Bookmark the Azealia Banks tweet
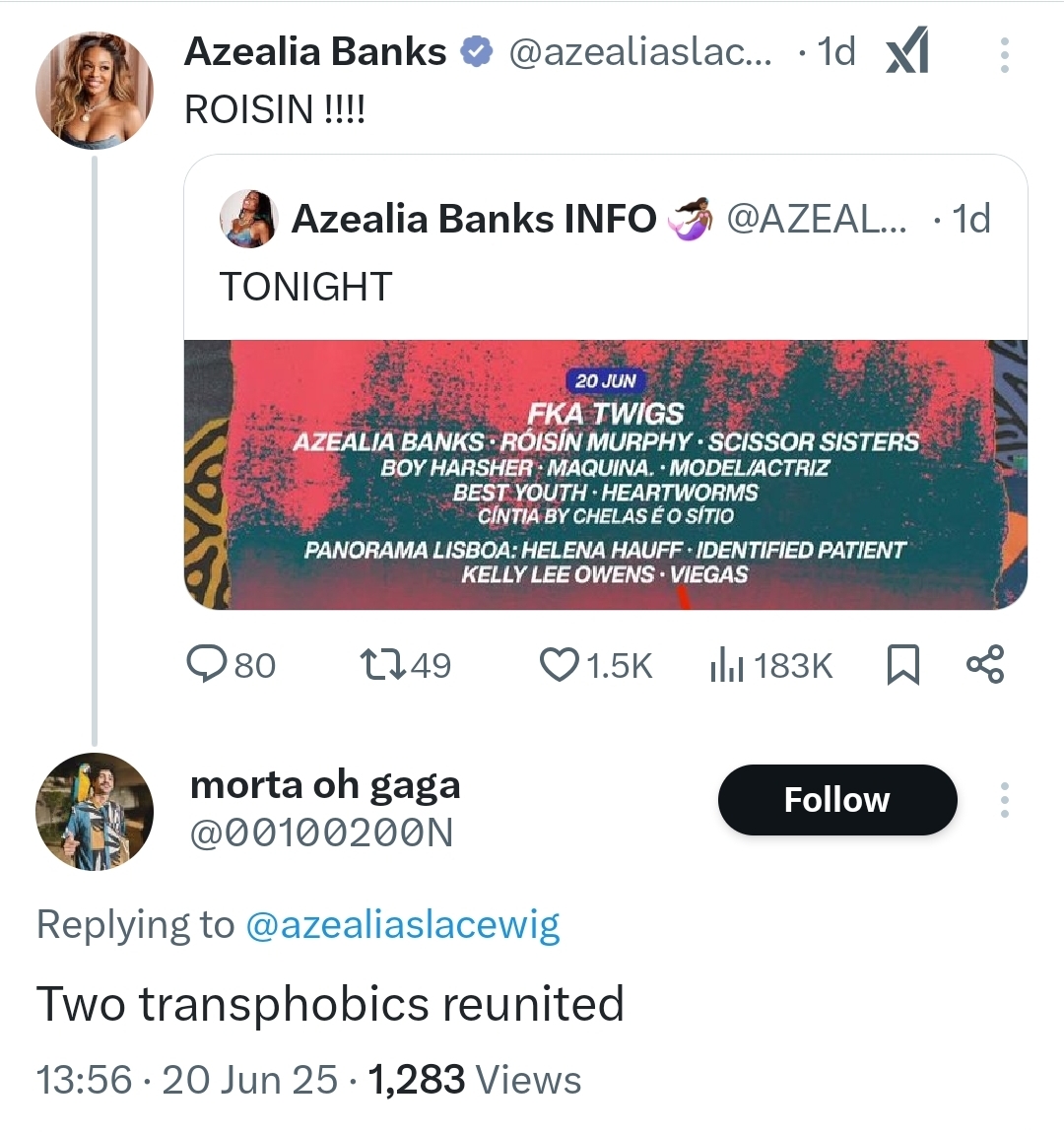The image size is (1064, 1133). coord(902,665)
